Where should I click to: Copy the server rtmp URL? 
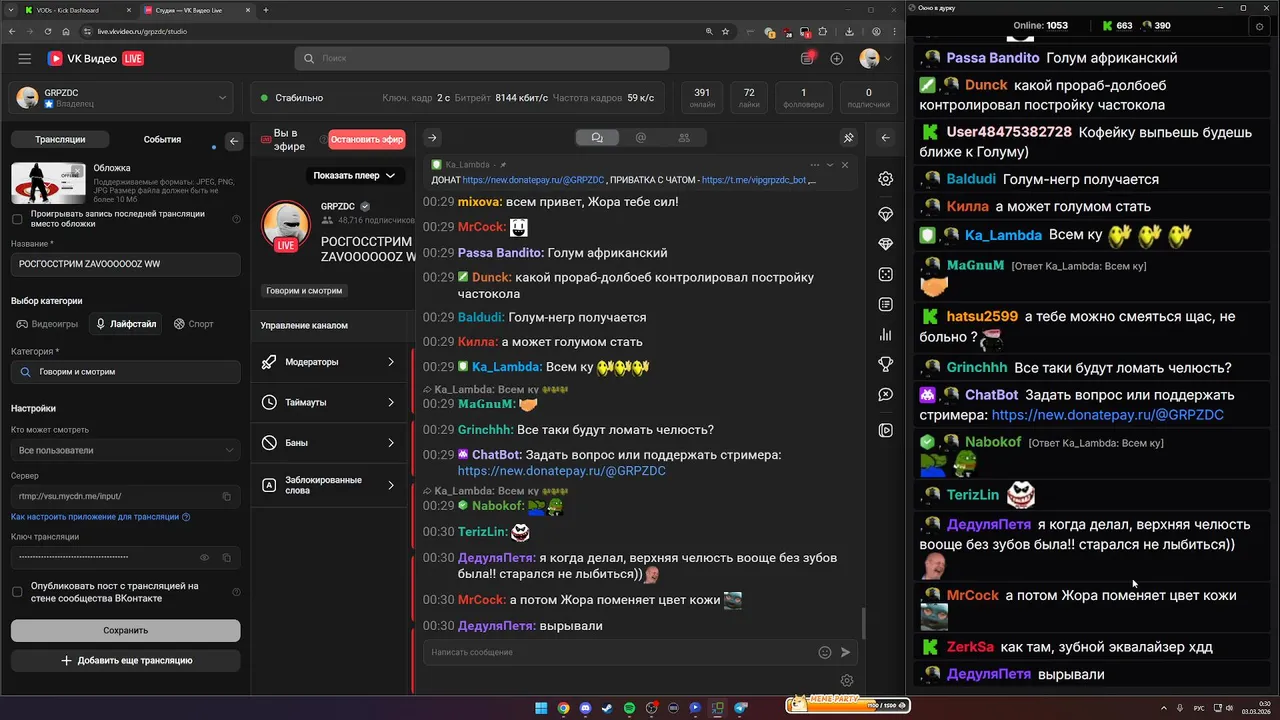tap(227, 496)
